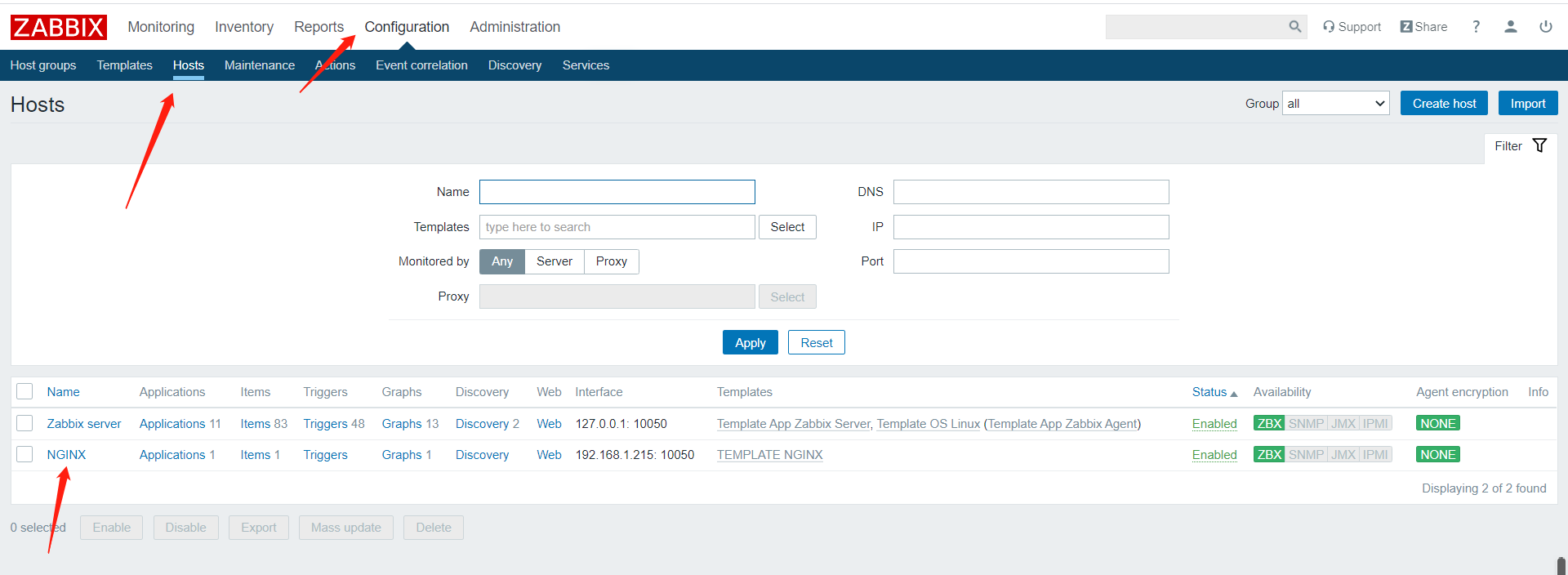Click the Zabbix logo
Viewport: 1568px width, 575px height.
(x=59, y=27)
